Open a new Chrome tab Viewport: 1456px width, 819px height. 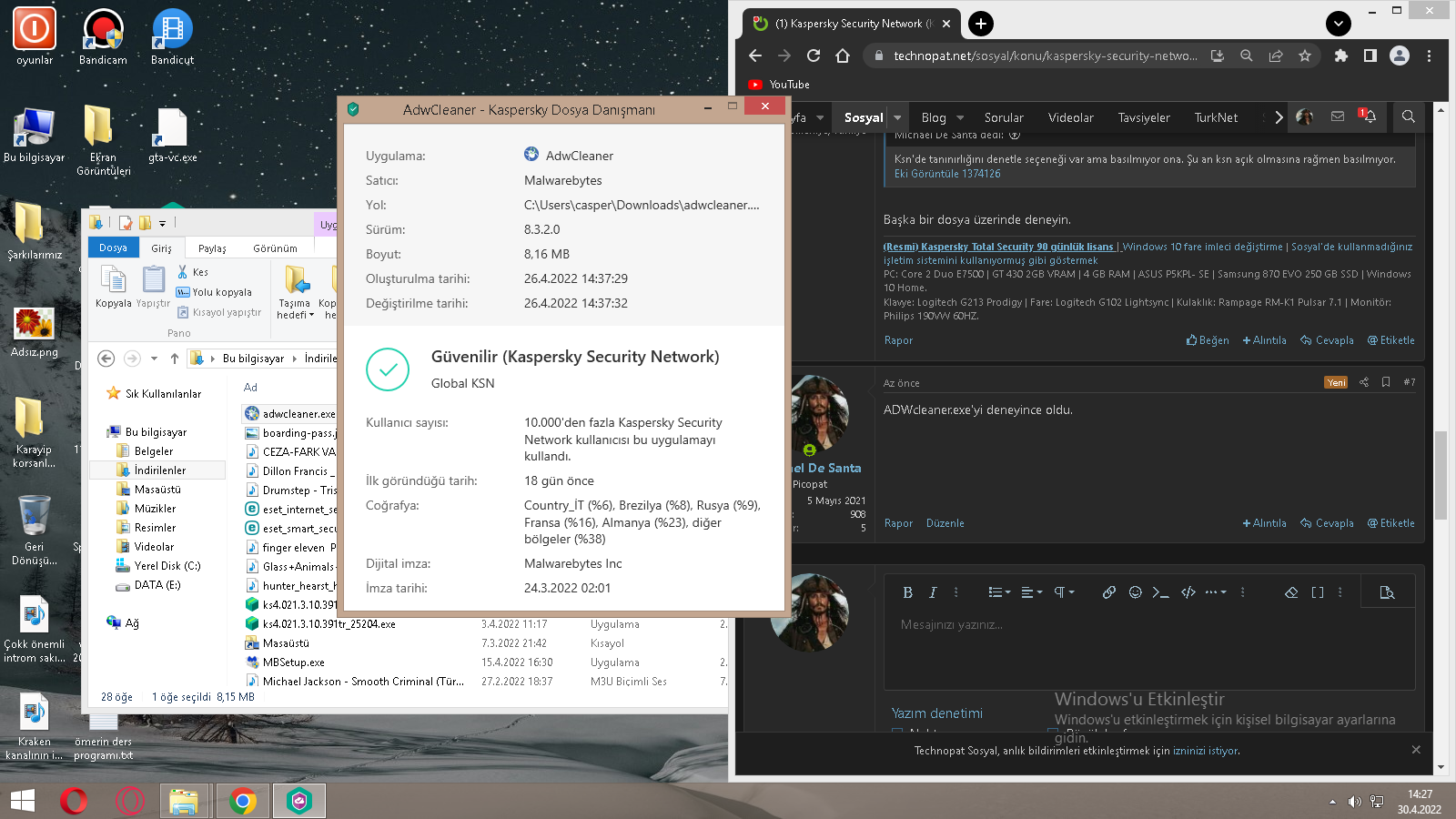coord(980,24)
